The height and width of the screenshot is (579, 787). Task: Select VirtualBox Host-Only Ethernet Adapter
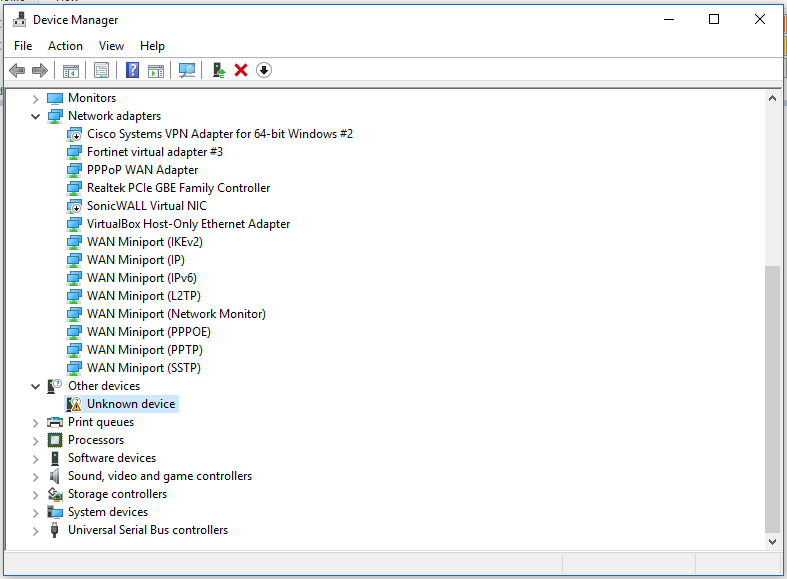pyautogui.click(x=188, y=224)
